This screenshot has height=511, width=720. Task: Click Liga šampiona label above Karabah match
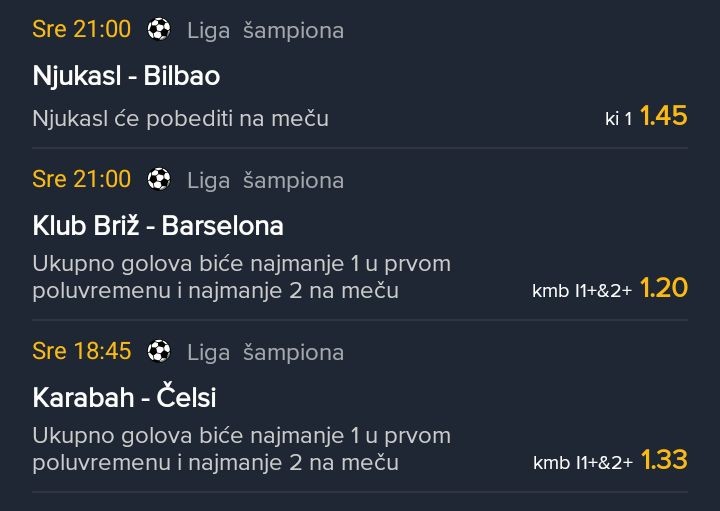tap(265, 353)
